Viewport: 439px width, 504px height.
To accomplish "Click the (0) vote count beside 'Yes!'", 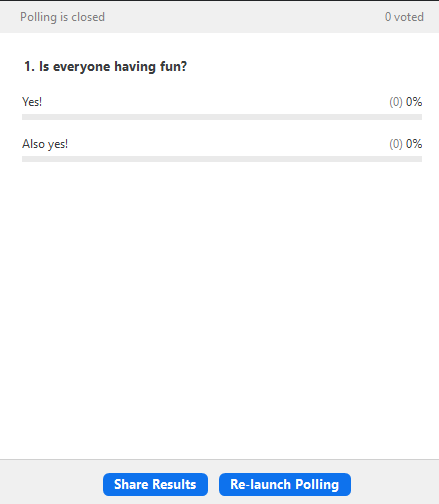I will (396, 102).
